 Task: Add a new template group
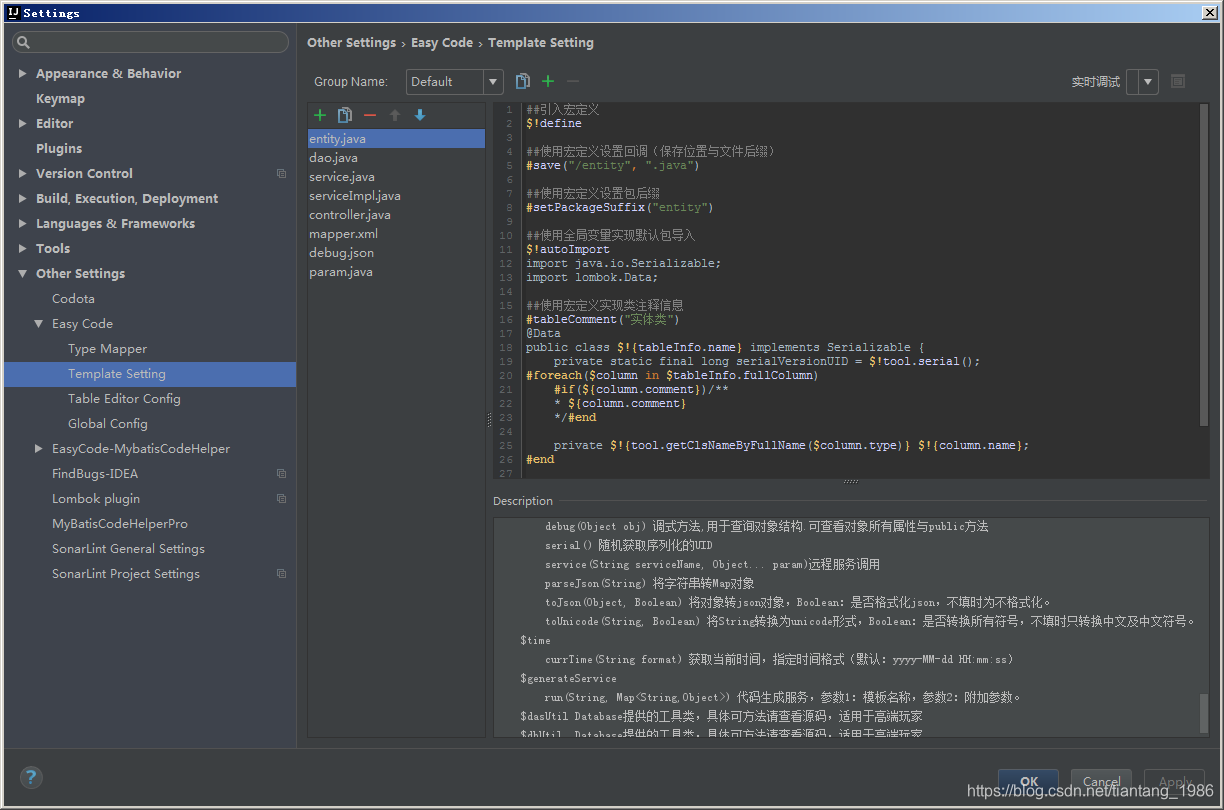[548, 81]
